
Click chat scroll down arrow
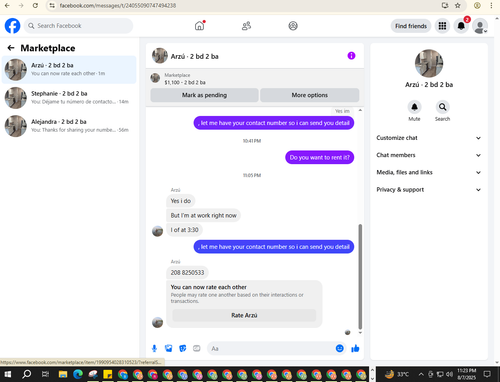pos(360,333)
